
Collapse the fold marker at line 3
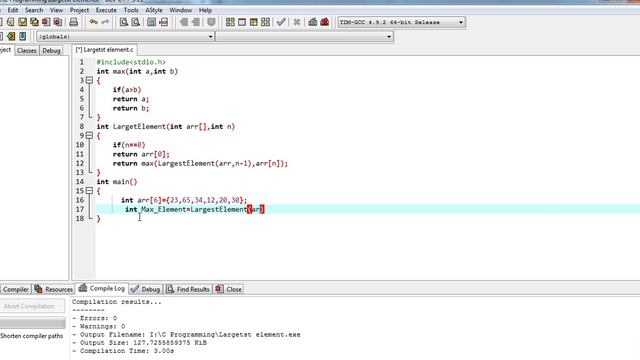89,80
